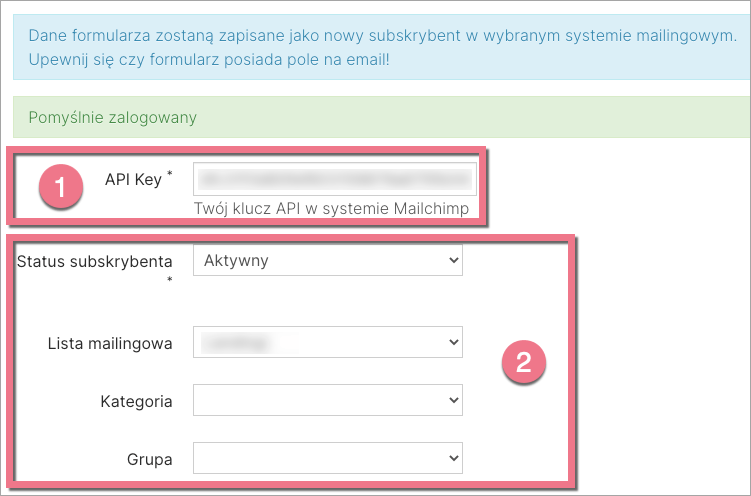Expand the Grupa dropdown
Image resolution: width=751 pixels, height=496 pixels.
(x=327, y=459)
